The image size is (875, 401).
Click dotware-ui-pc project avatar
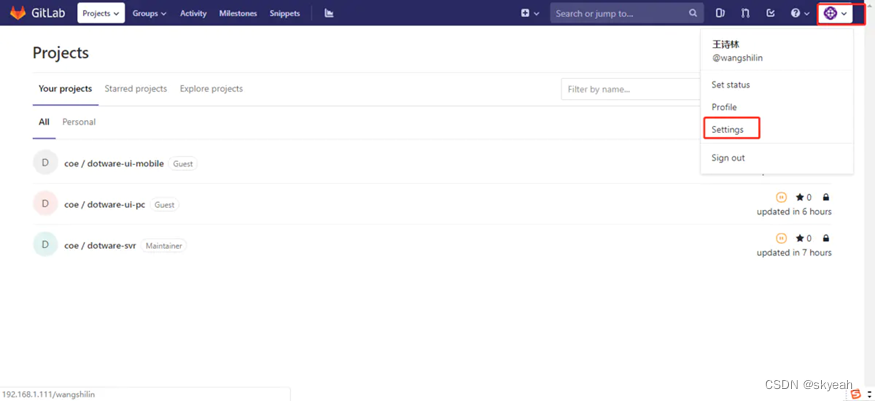pyautogui.click(x=45, y=204)
